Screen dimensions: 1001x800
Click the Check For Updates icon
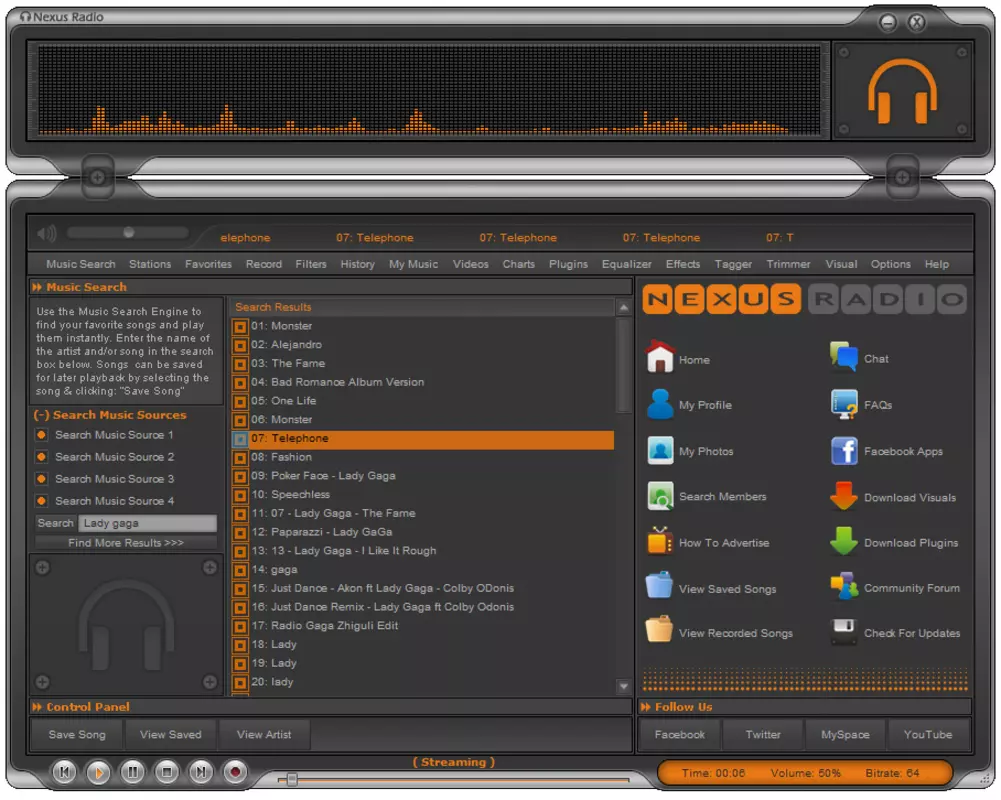[x=843, y=631]
